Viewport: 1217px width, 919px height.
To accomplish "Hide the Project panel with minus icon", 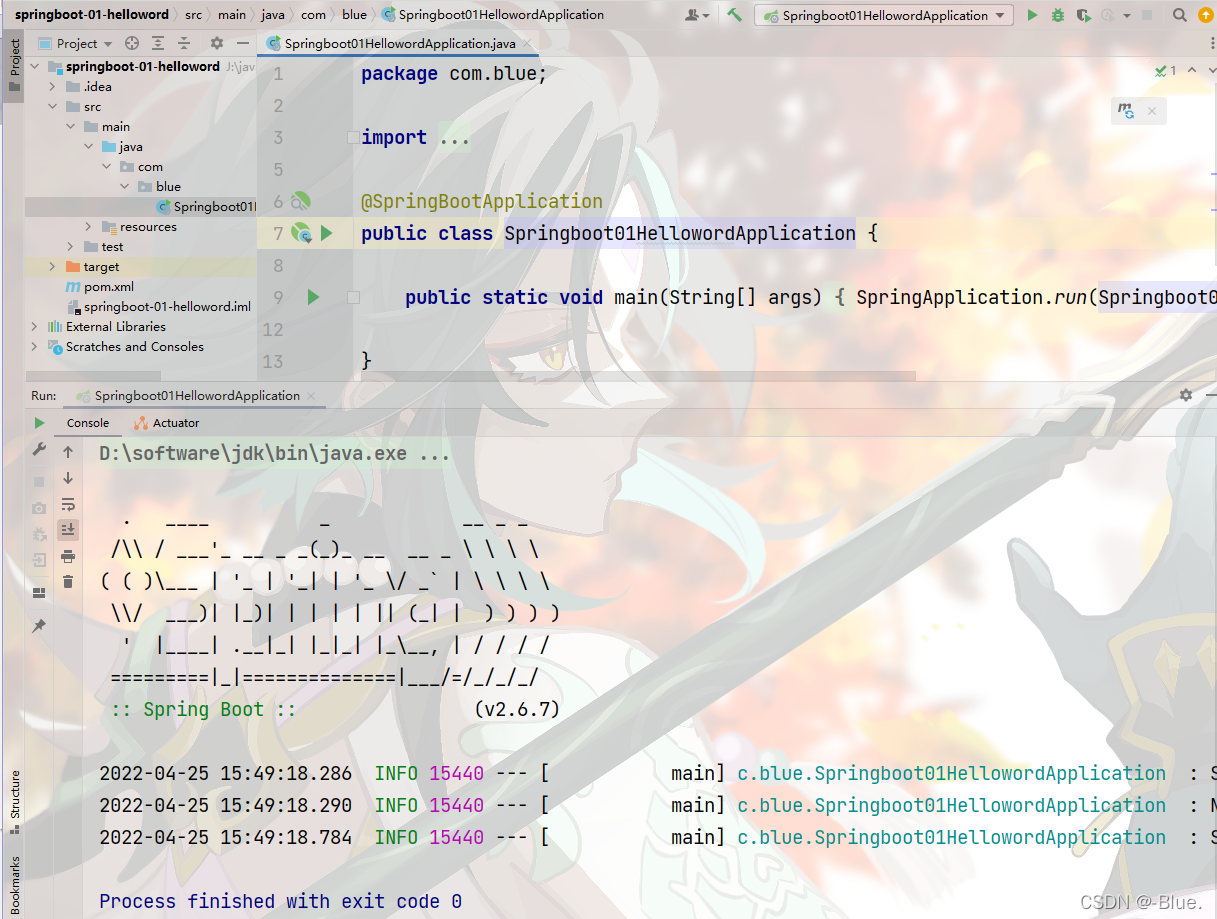I will point(243,44).
